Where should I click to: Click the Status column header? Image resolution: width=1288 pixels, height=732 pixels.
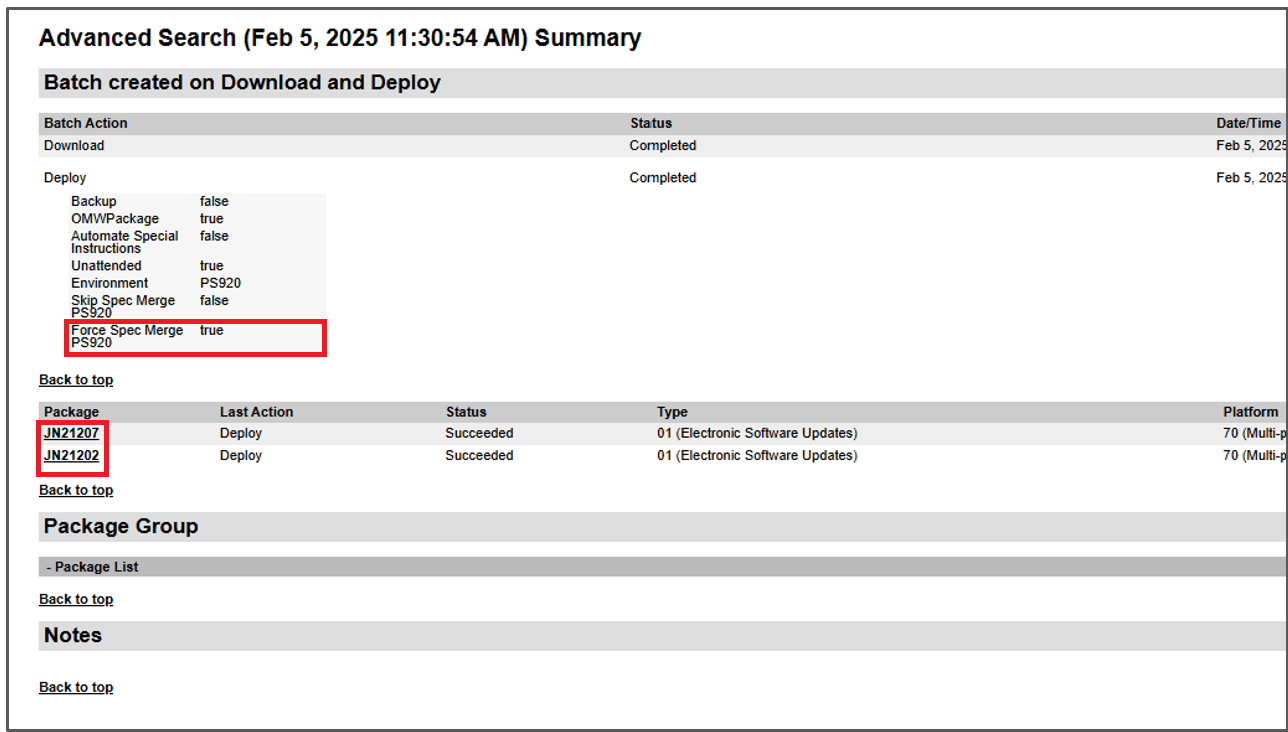coord(650,122)
